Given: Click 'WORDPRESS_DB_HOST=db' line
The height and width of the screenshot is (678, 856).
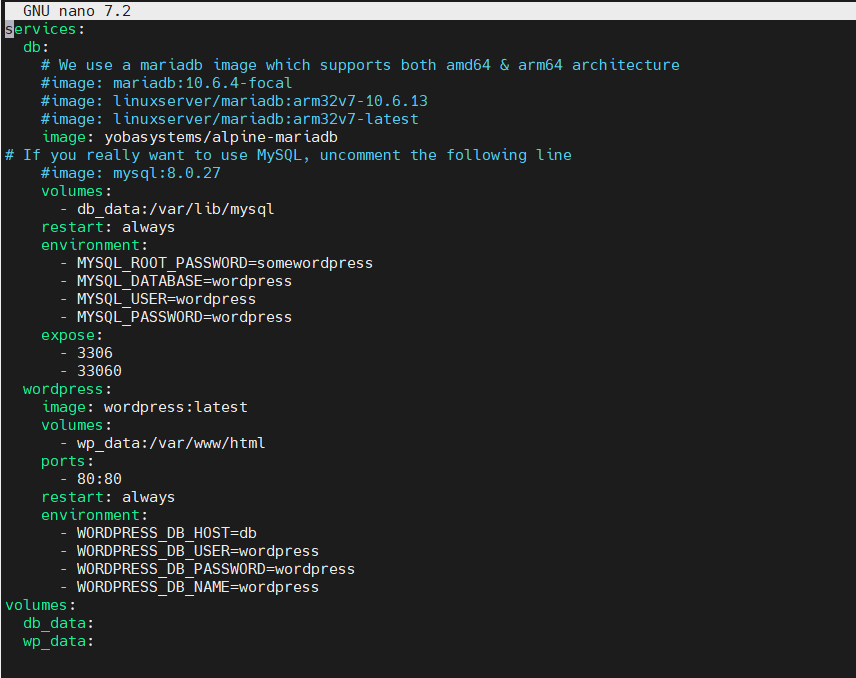Looking at the screenshot, I should click(167, 533).
